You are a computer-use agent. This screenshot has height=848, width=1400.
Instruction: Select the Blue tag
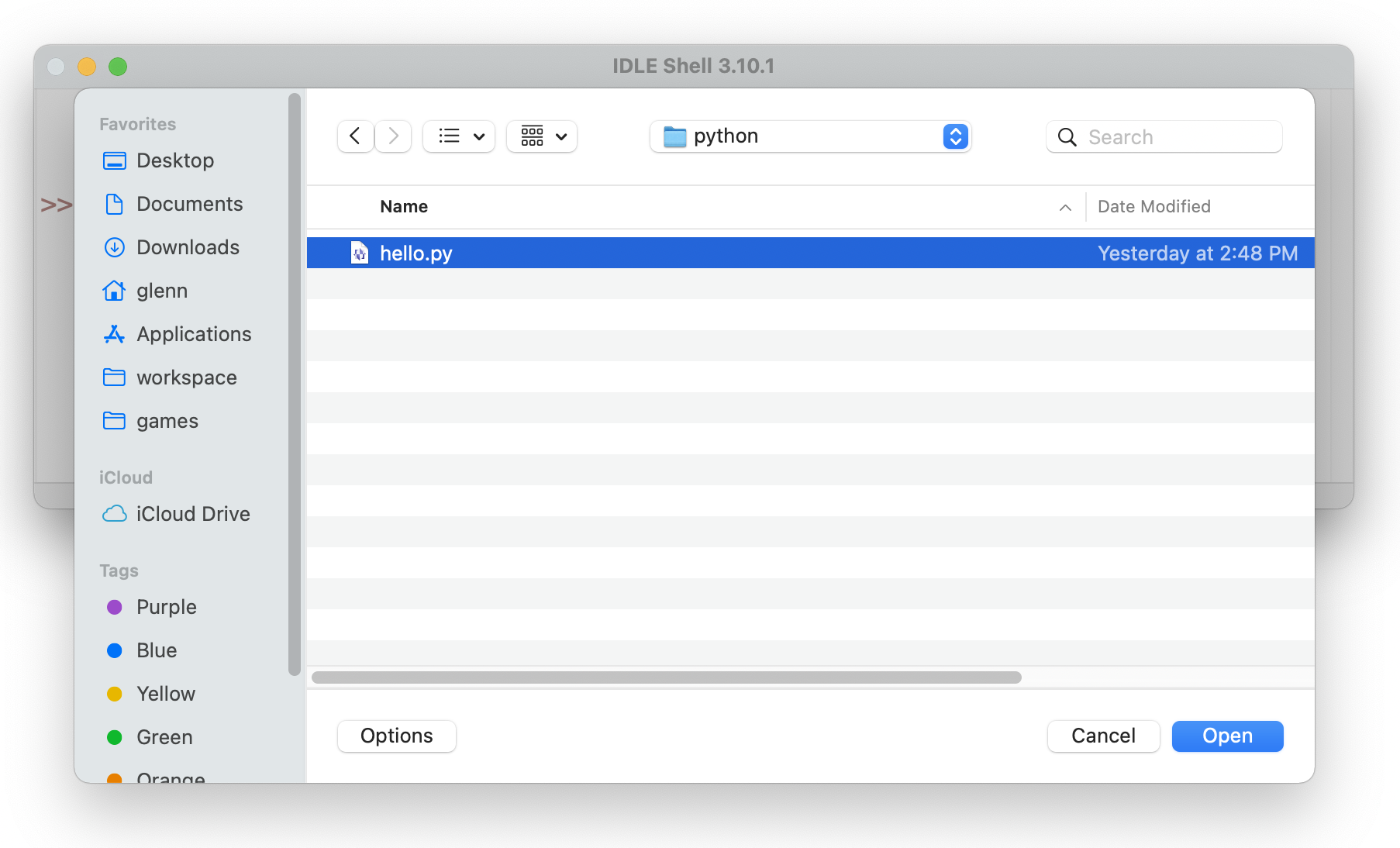[157, 650]
